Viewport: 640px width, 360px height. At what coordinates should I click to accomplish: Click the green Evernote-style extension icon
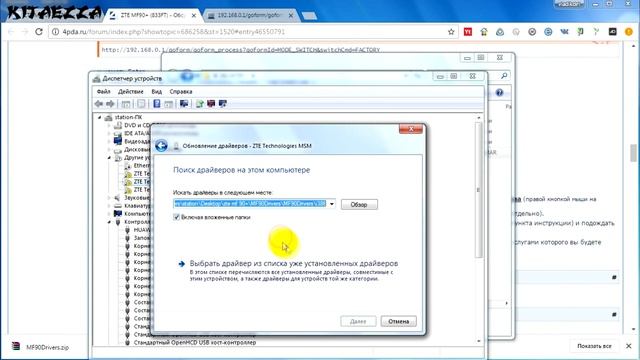(580, 31)
